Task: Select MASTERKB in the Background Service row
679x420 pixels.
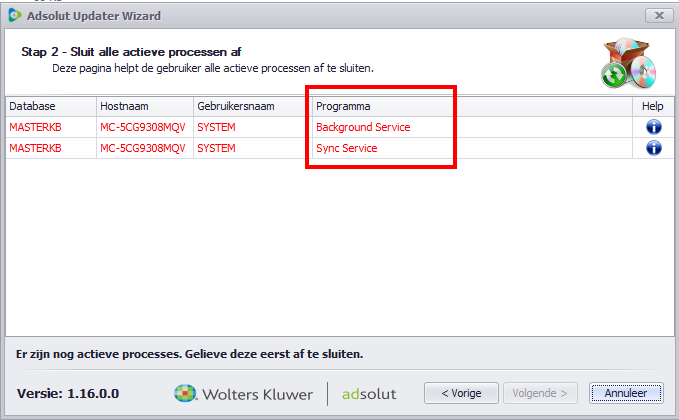Action: pyautogui.click(x=36, y=127)
